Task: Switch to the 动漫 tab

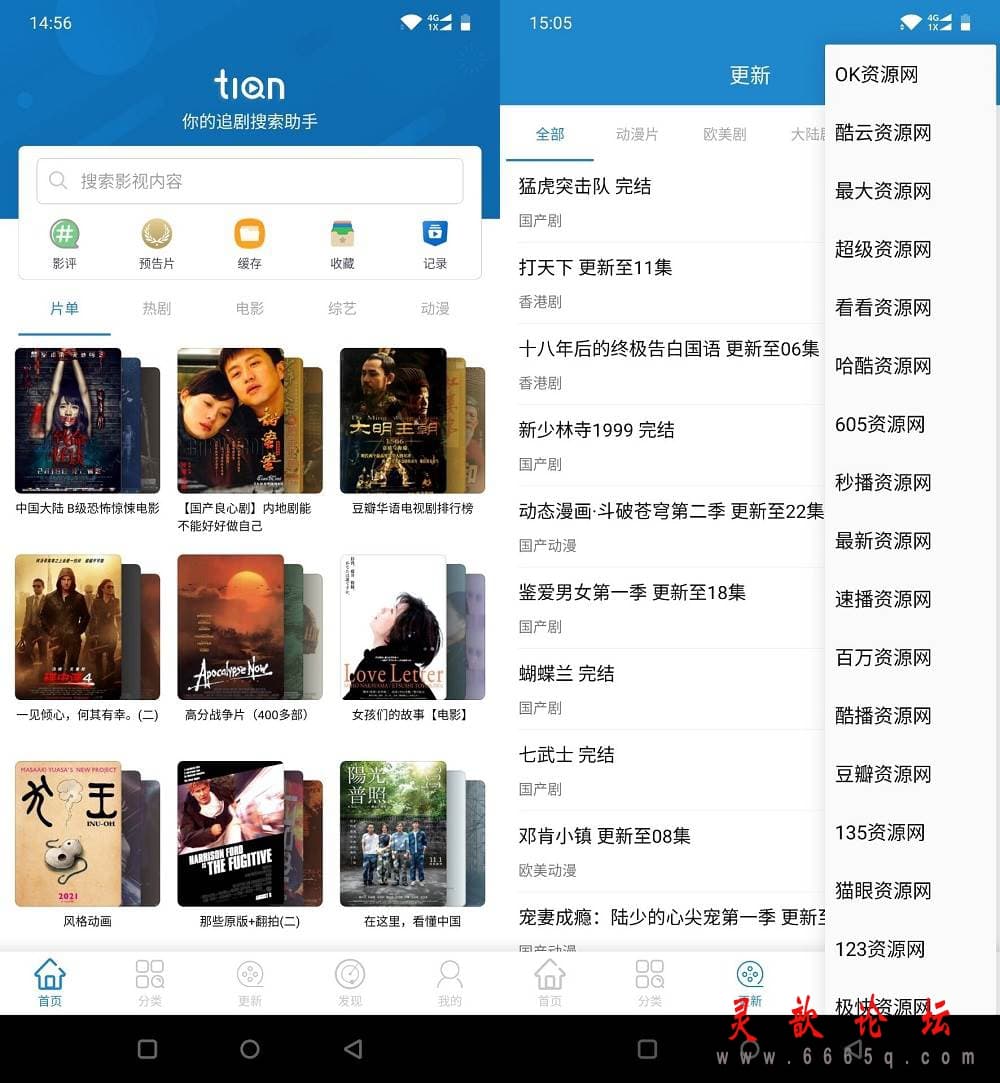Action: point(435,308)
